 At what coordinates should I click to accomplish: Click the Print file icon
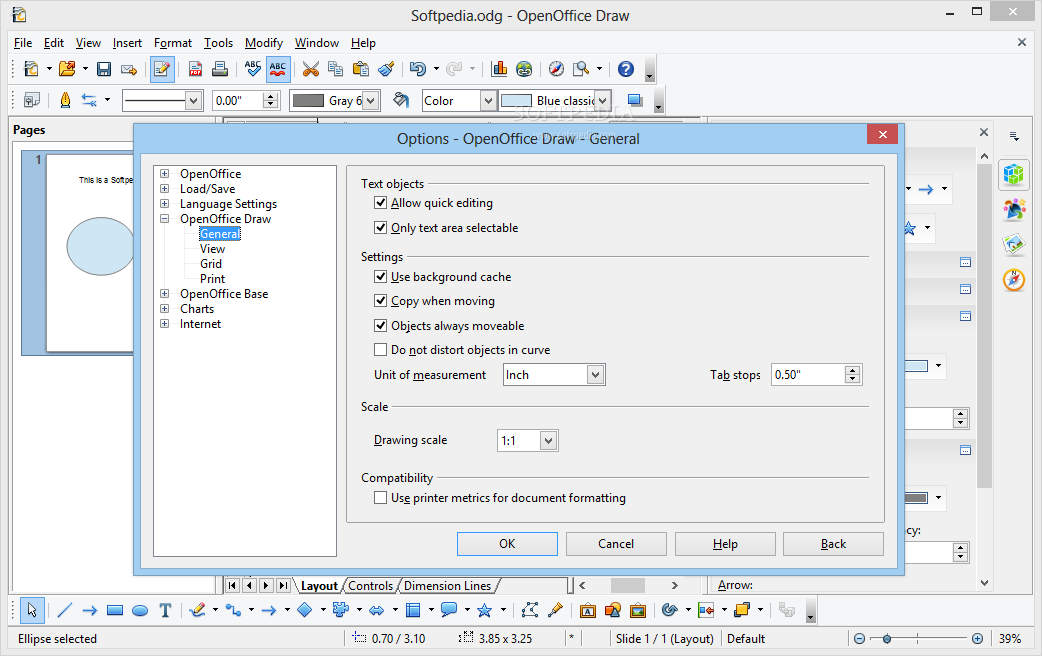pos(220,69)
